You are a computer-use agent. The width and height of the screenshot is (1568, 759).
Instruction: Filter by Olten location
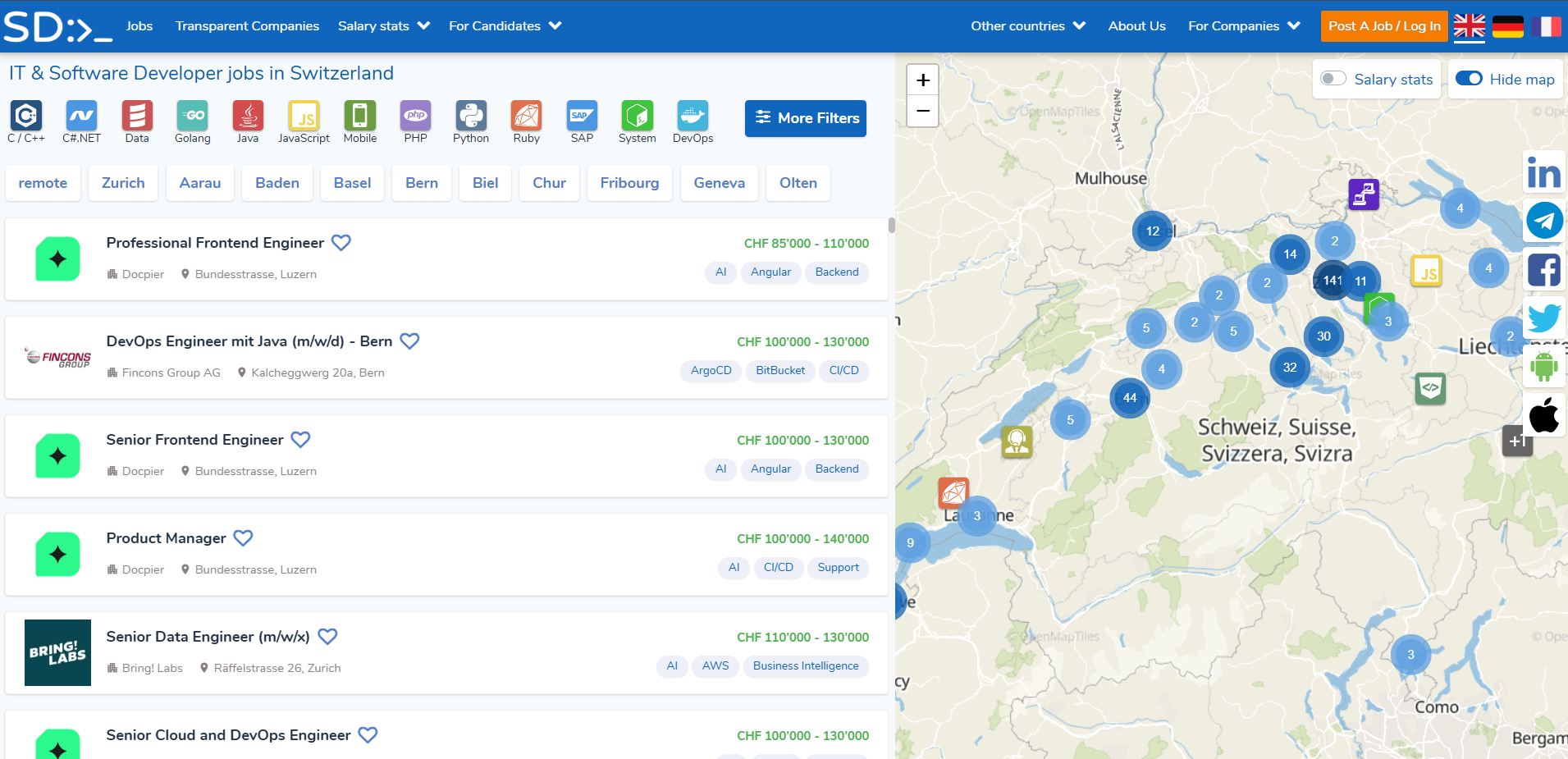point(798,183)
